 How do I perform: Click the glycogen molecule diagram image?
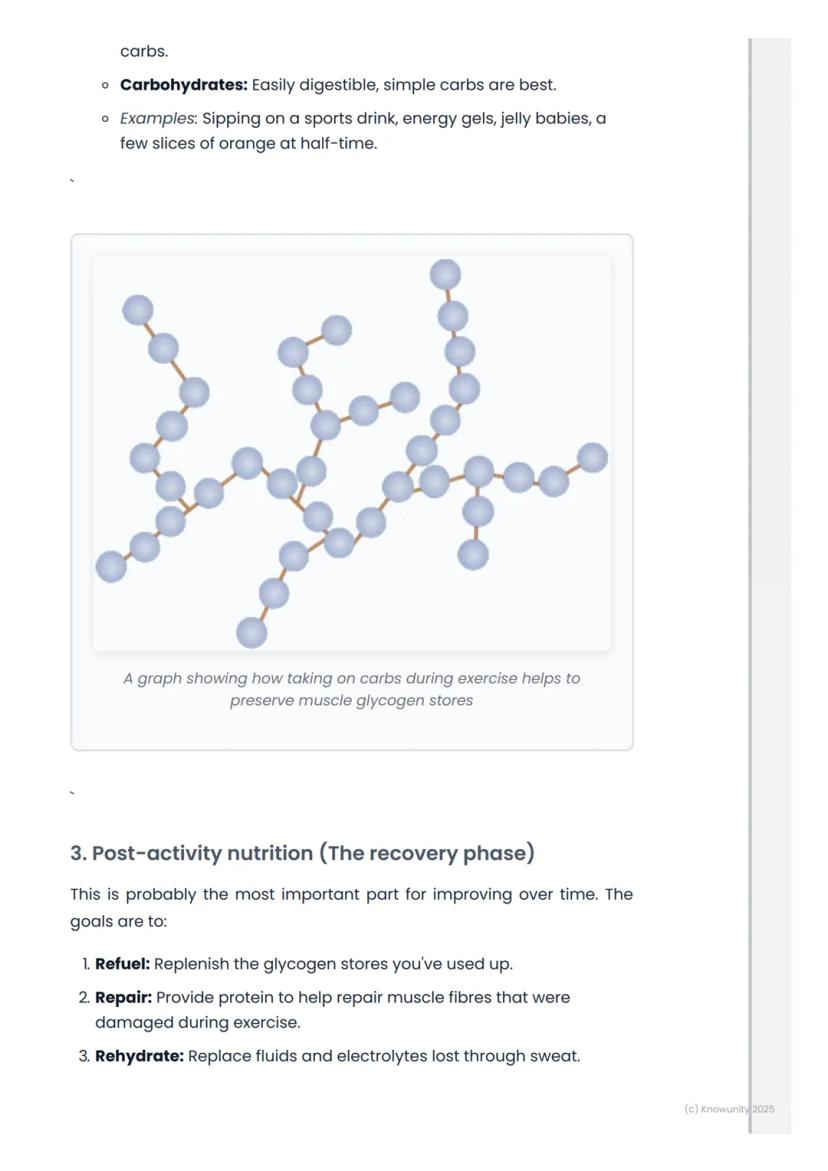pyautogui.click(x=352, y=453)
